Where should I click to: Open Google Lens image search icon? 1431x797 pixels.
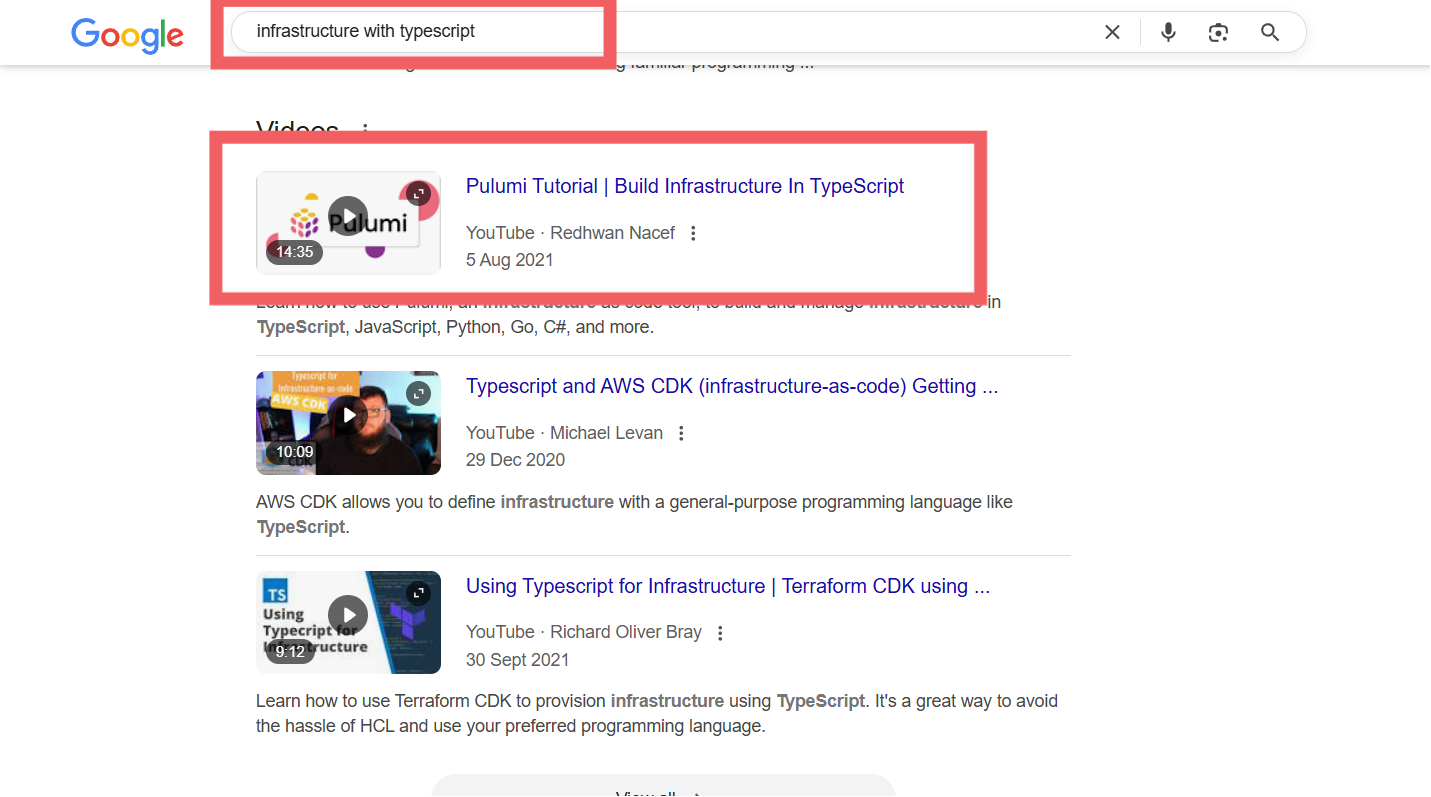coord(1218,32)
